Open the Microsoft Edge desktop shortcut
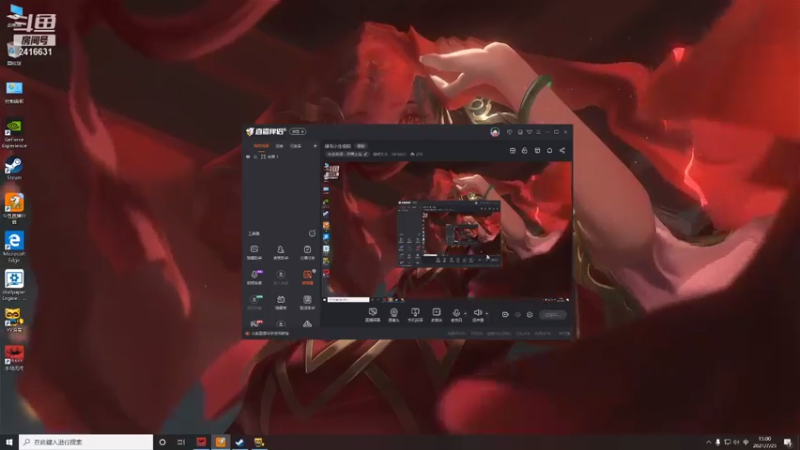This screenshot has width=800, height=450. coord(14,247)
